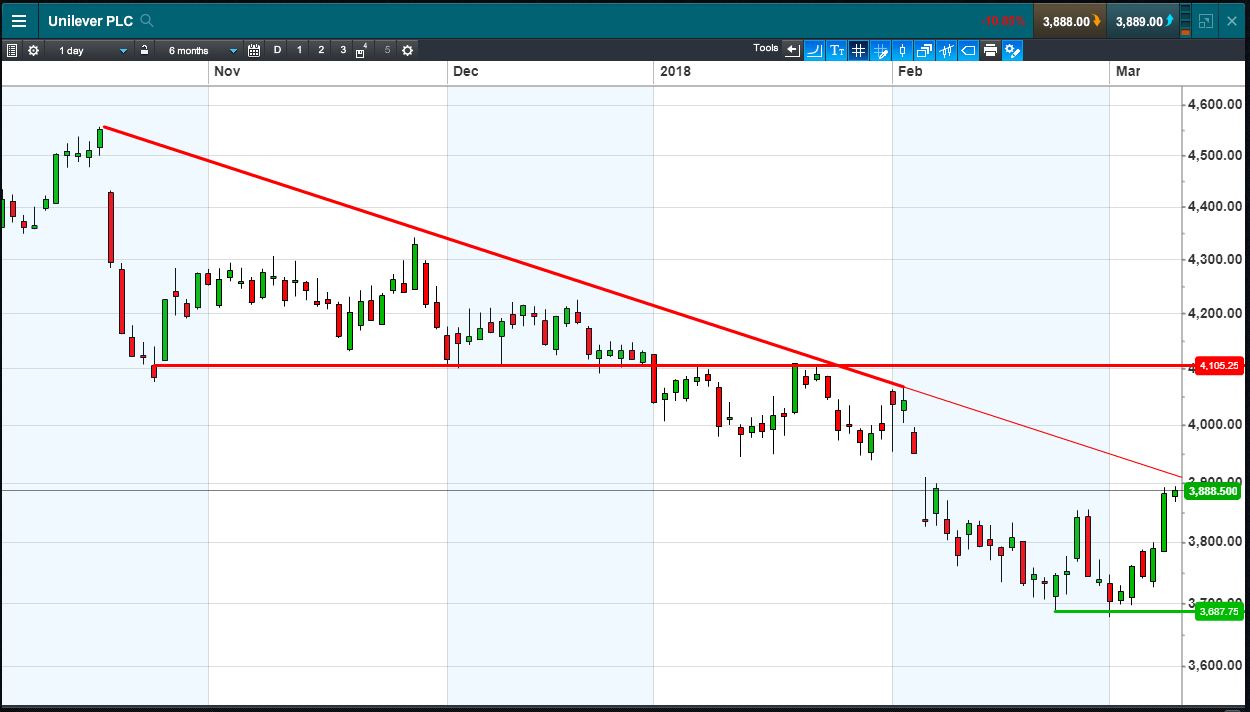
Task: Click the search magnifier beside Unilever PLC
Action: pos(148,21)
